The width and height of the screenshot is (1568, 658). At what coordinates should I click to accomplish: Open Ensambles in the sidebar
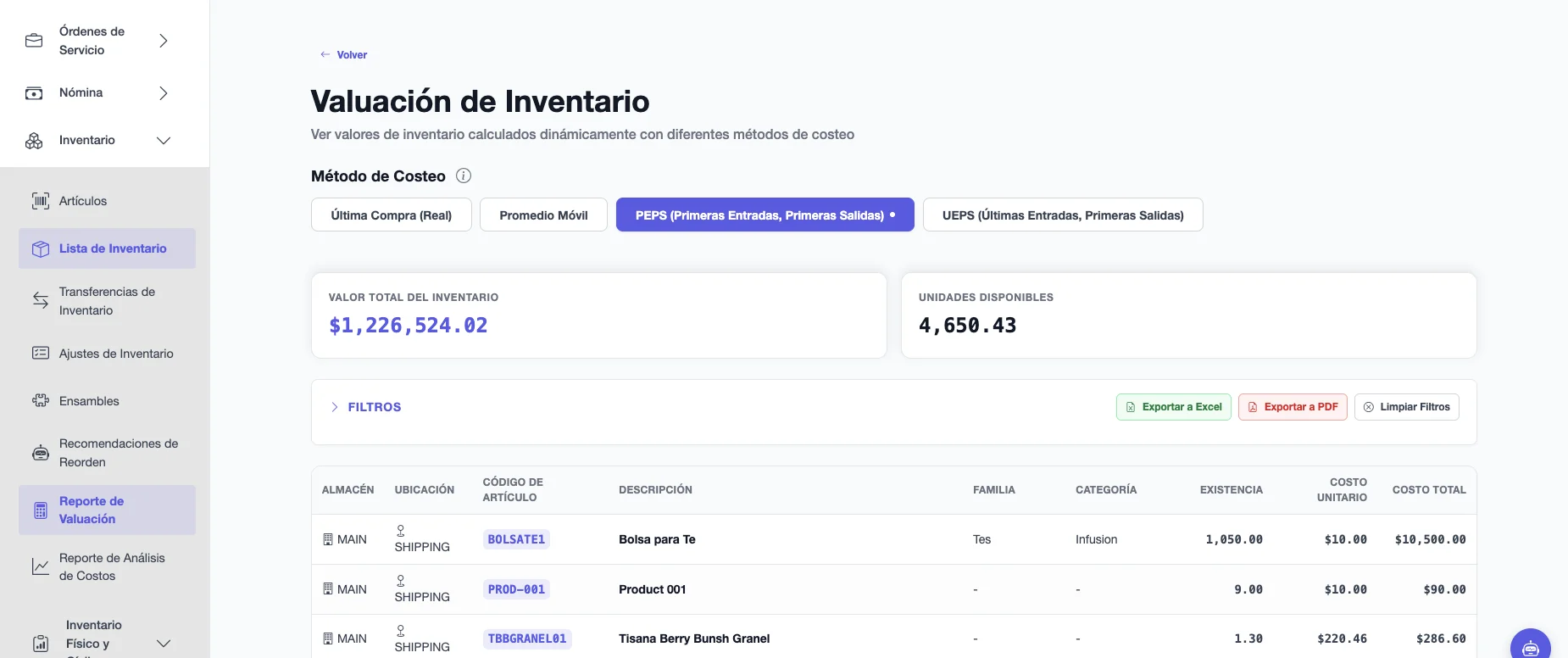pyautogui.click(x=107, y=401)
